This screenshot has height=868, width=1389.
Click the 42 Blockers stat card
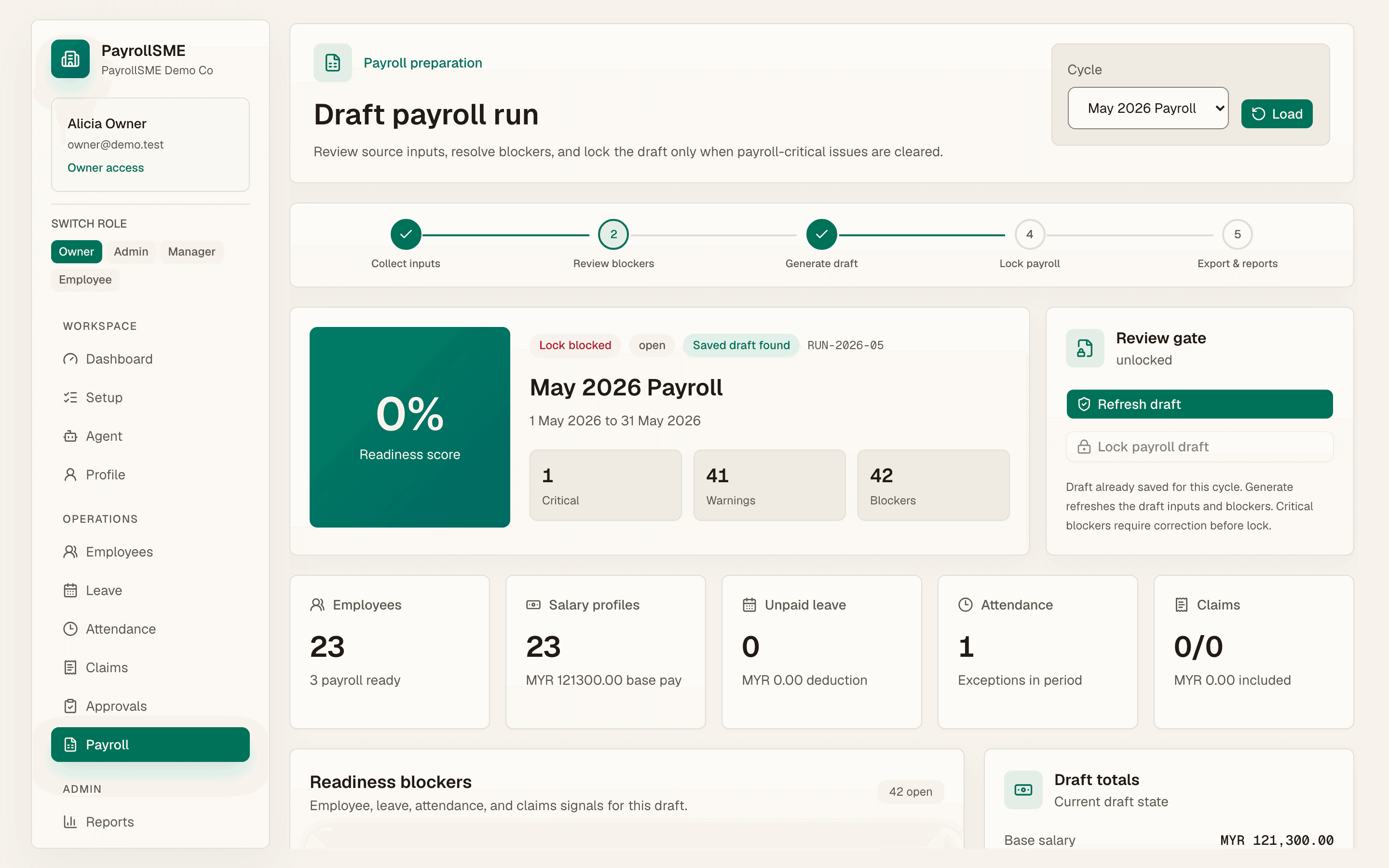tap(933, 485)
